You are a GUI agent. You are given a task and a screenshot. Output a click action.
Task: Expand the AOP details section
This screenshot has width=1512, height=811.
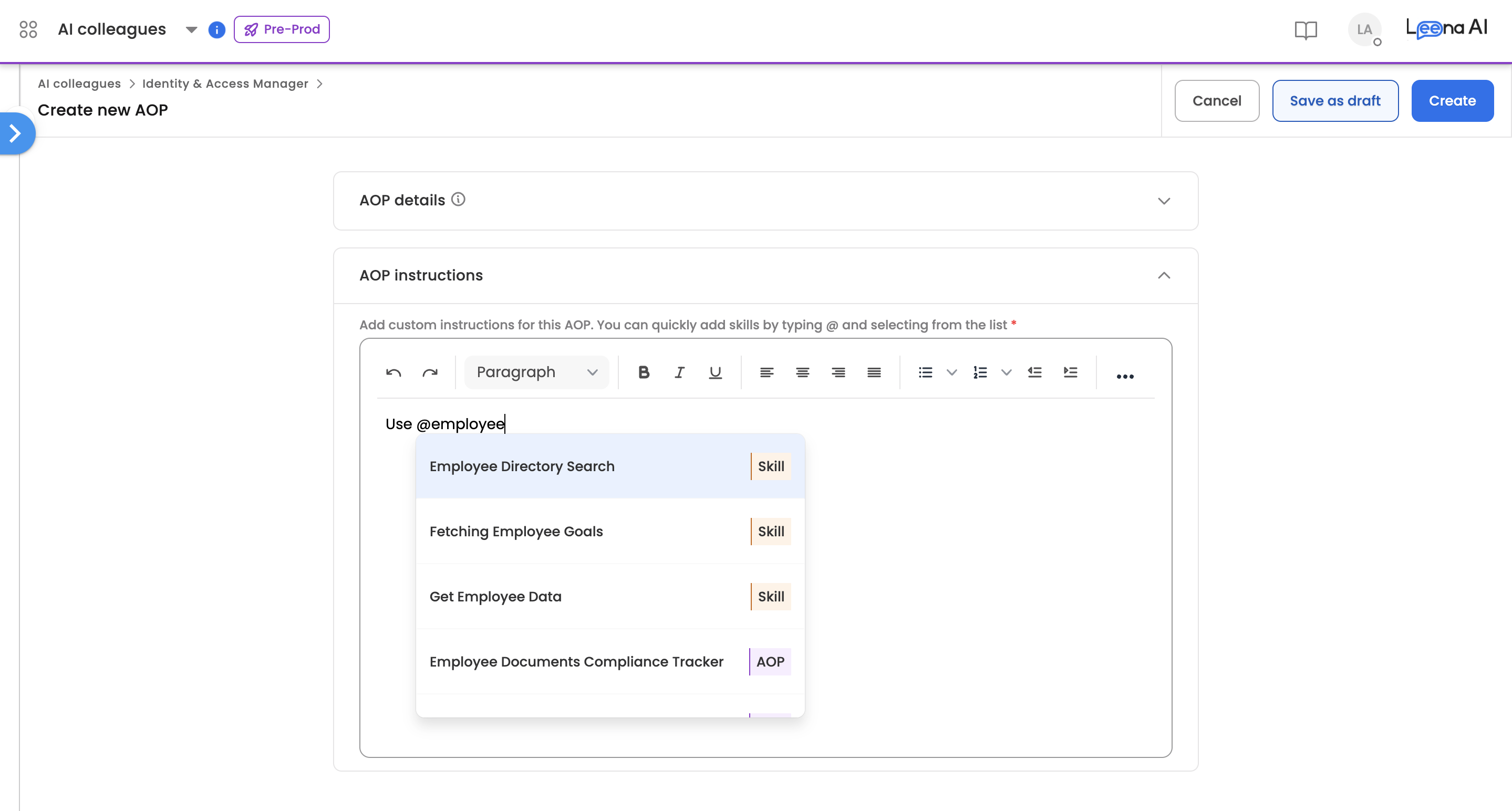click(1163, 201)
